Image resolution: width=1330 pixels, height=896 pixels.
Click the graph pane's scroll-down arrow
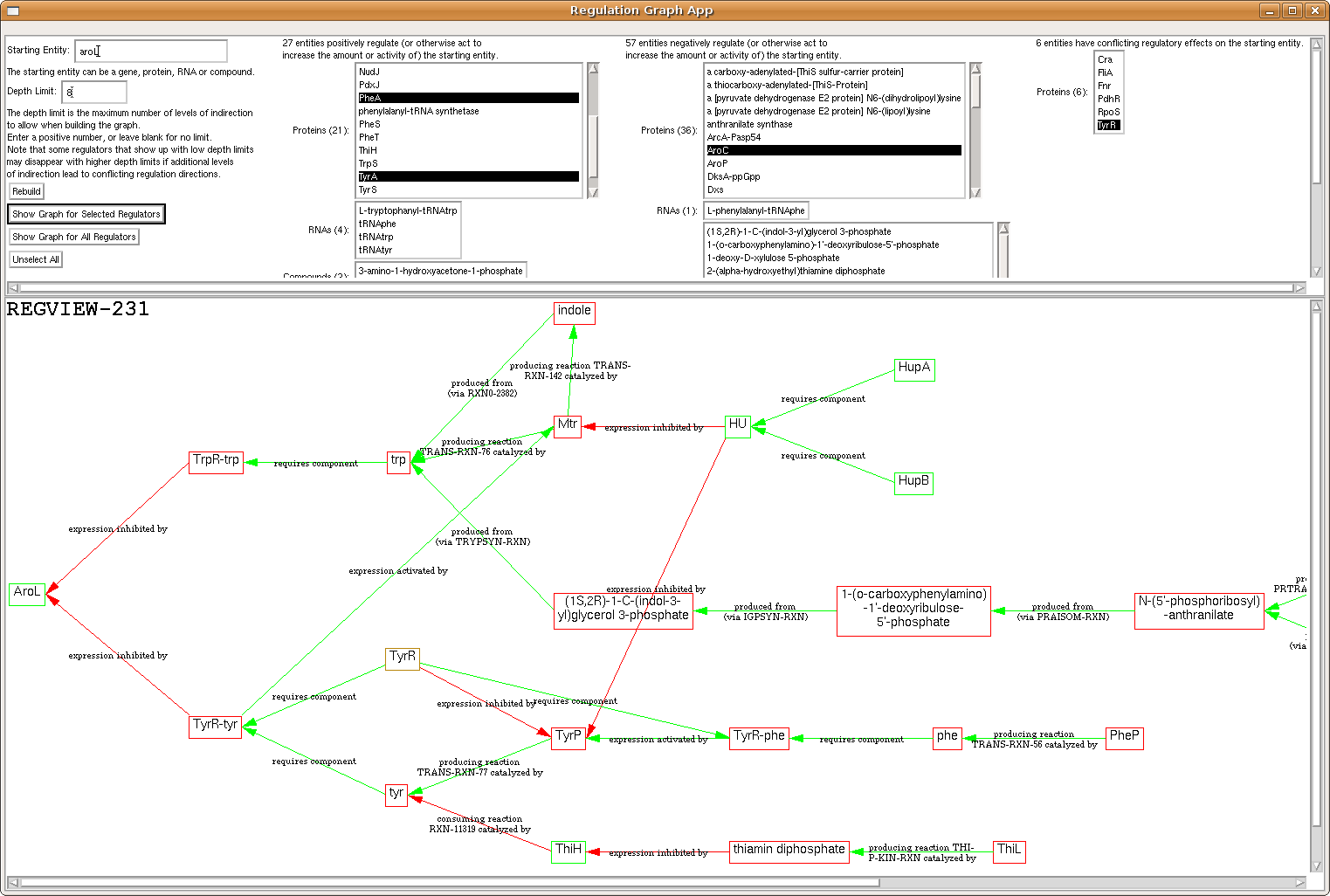click(1318, 866)
